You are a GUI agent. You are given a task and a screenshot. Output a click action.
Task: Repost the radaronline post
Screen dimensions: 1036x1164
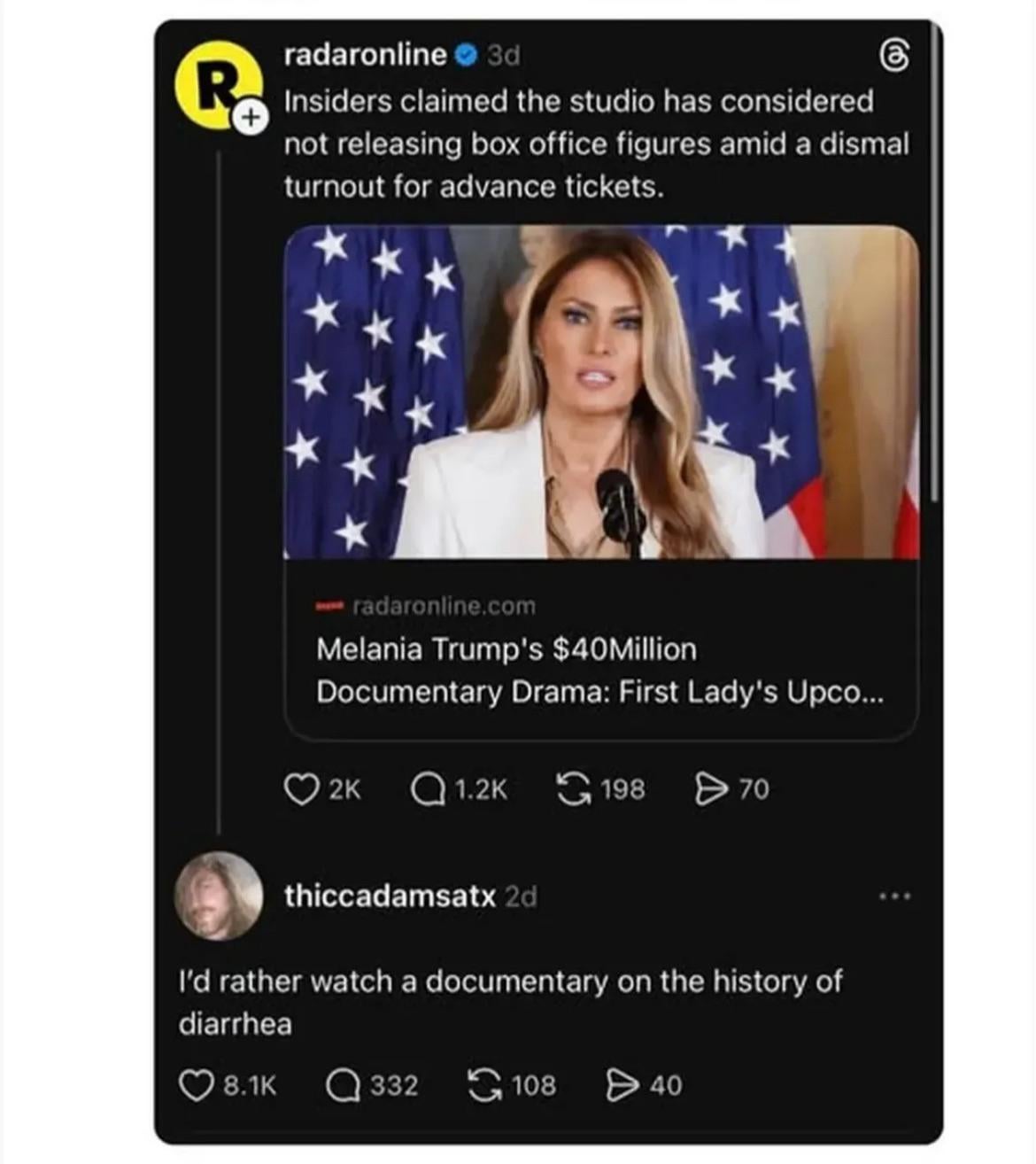574,788
